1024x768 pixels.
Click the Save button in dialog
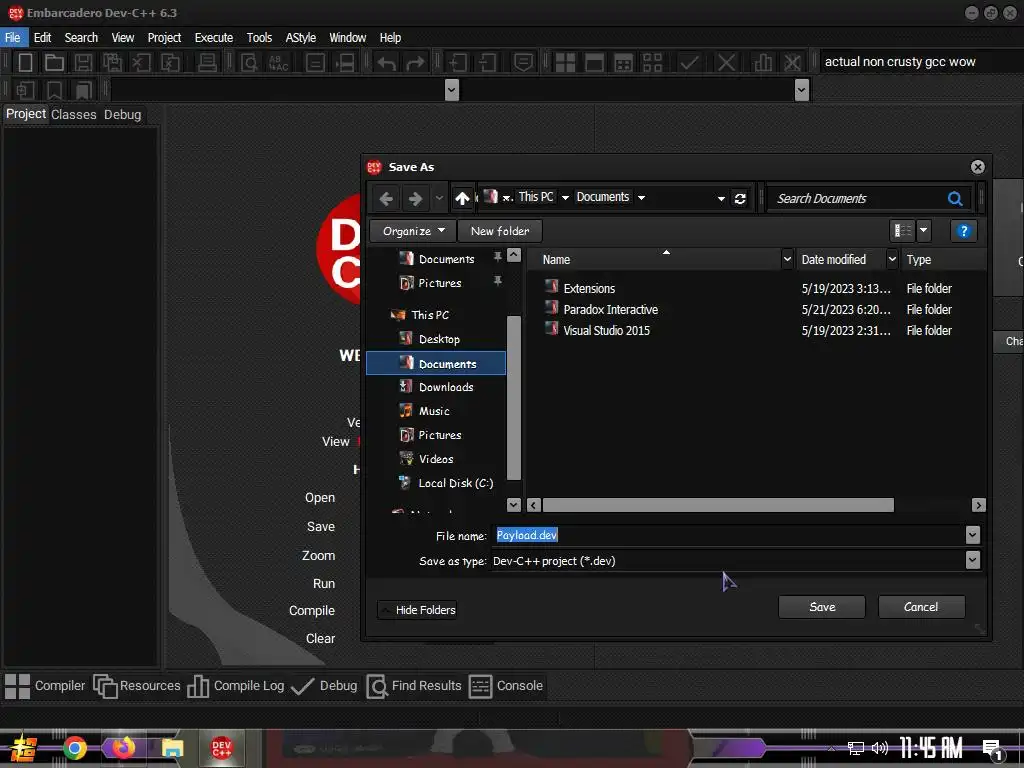[822, 607]
